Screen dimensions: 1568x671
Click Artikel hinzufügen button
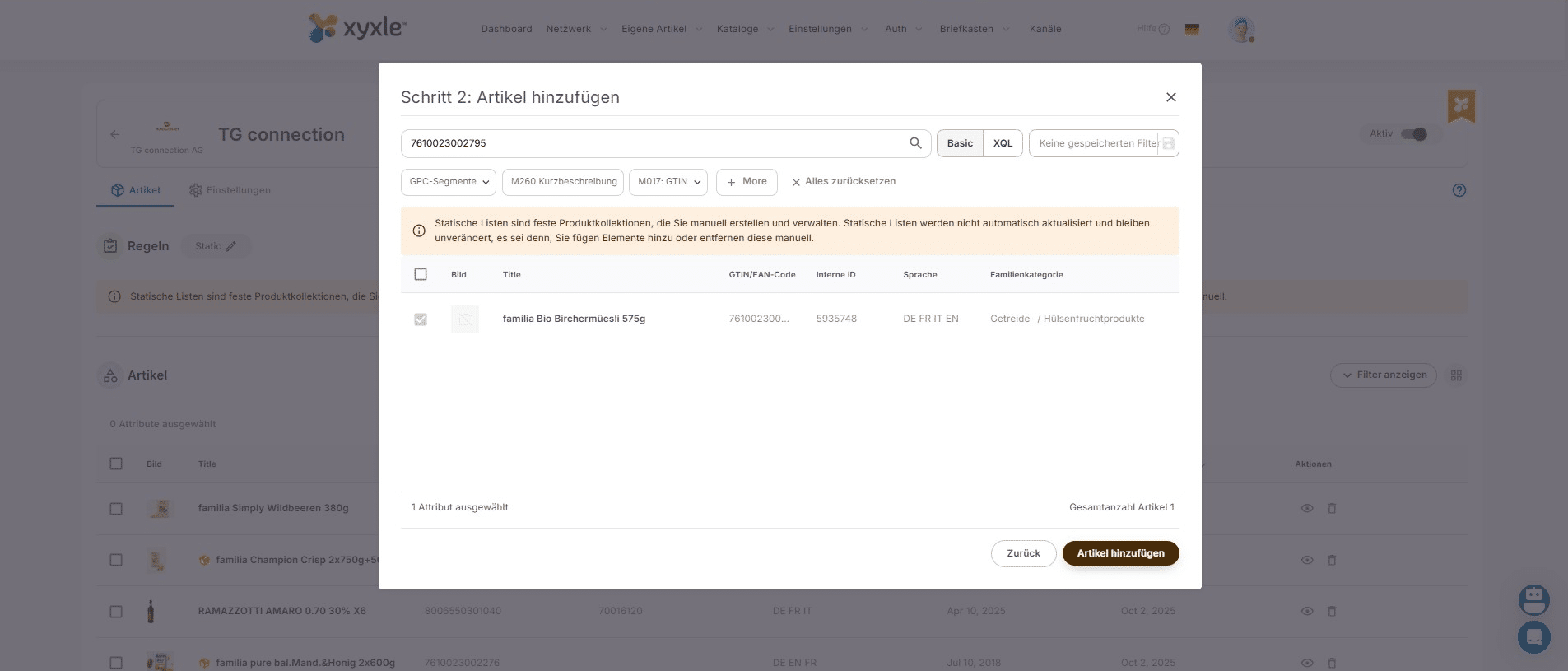tap(1121, 553)
